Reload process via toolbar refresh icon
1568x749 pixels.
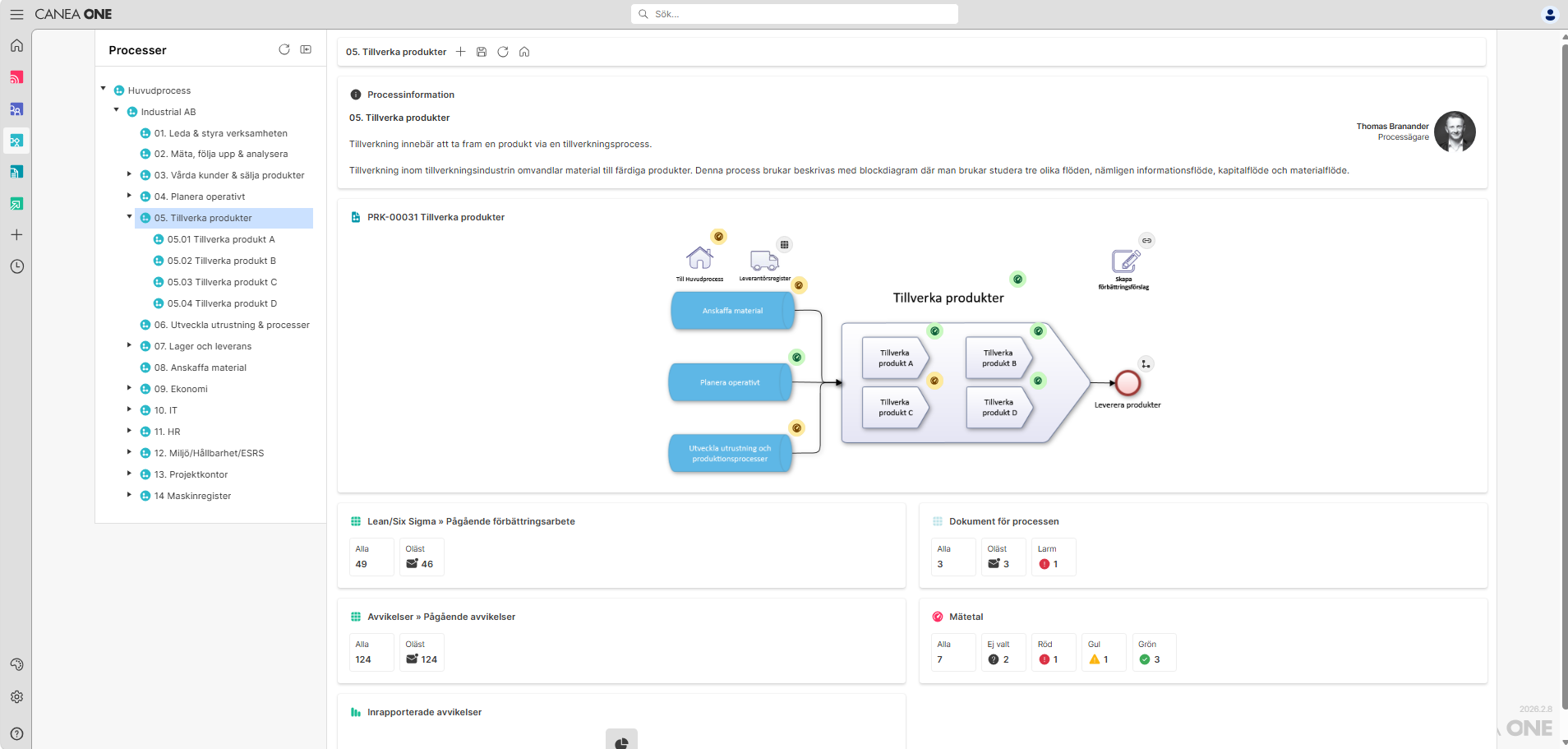tap(503, 52)
